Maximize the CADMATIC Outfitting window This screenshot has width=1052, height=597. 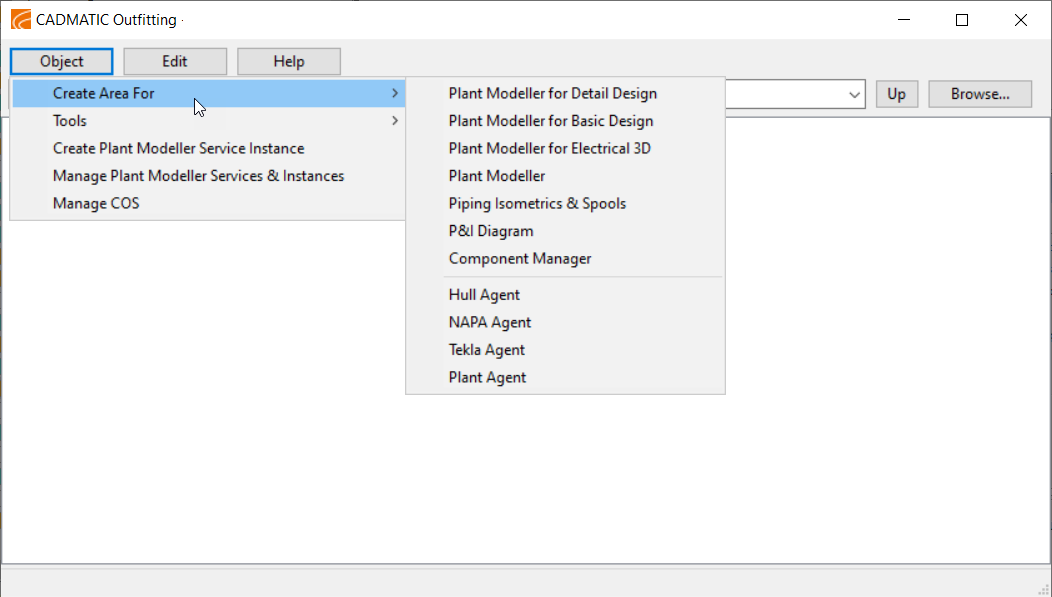[962, 20]
